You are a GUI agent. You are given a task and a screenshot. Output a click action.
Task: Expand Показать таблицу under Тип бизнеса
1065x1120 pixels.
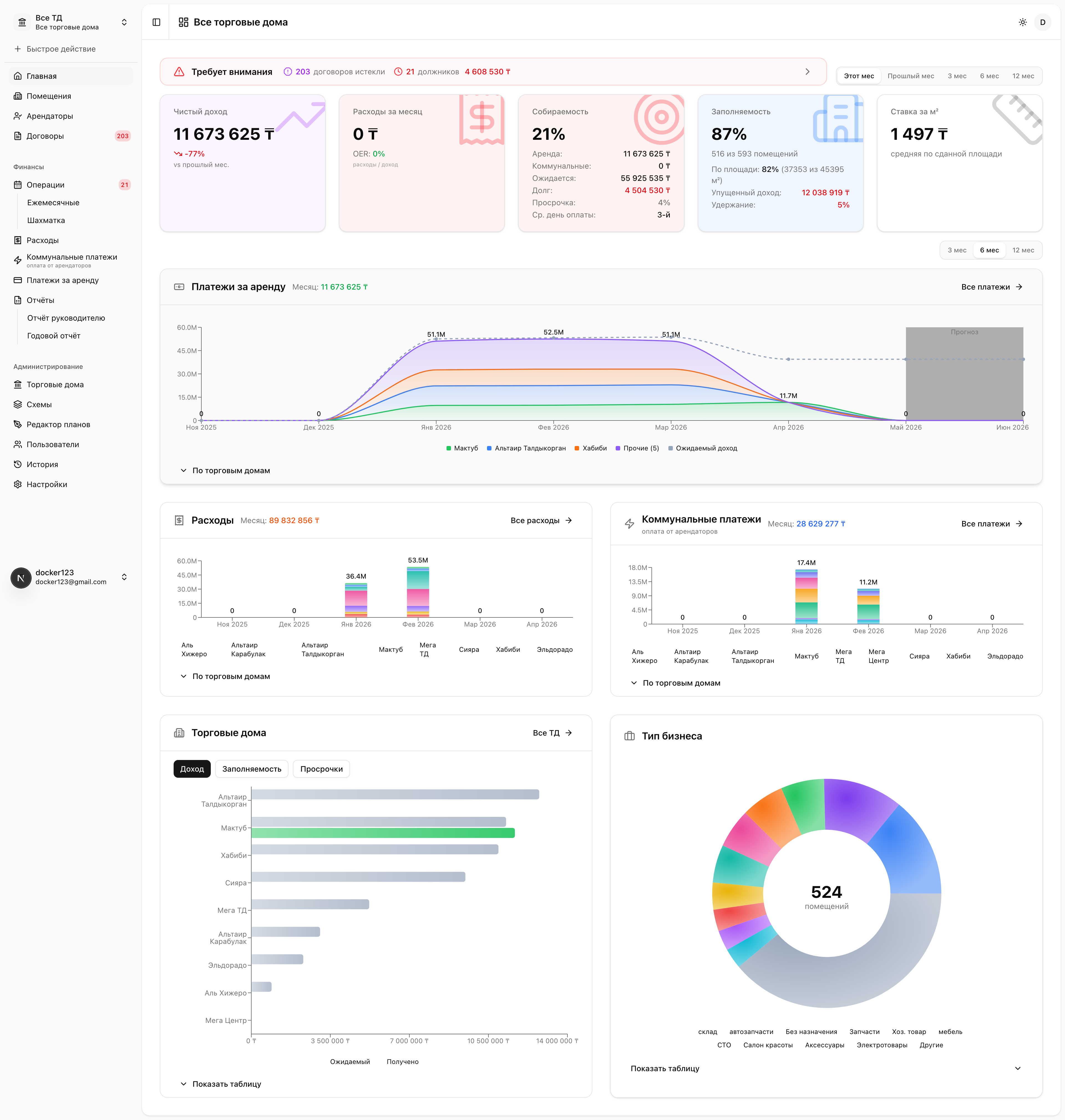pos(826,1068)
